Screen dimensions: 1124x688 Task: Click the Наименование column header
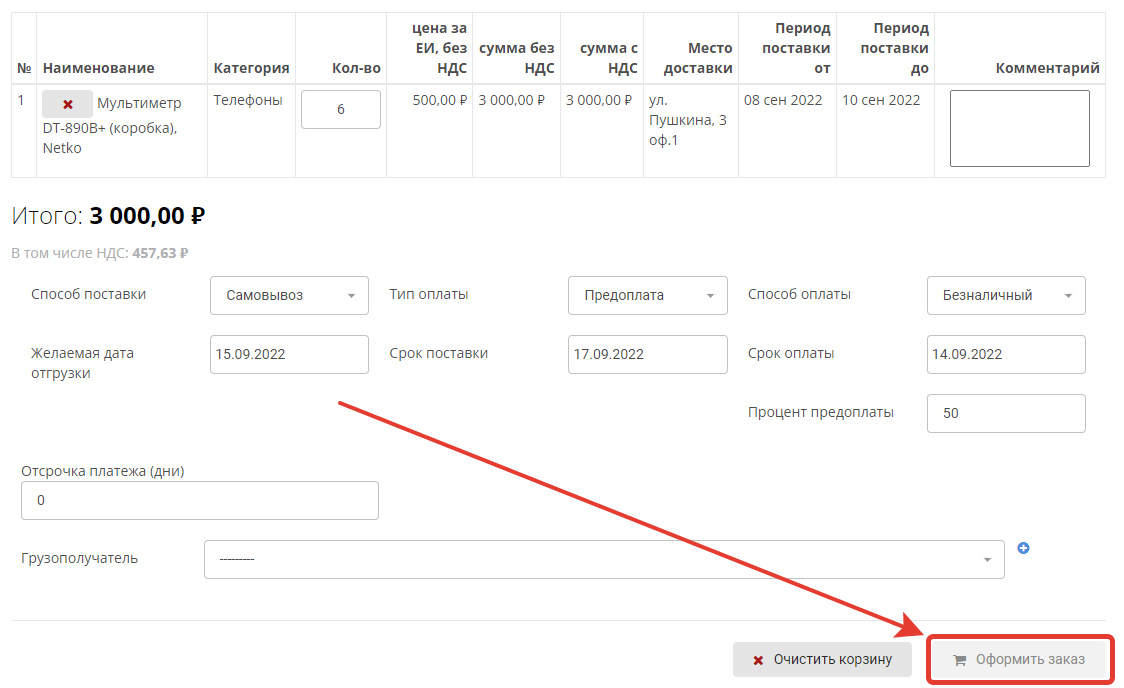[98, 68]
